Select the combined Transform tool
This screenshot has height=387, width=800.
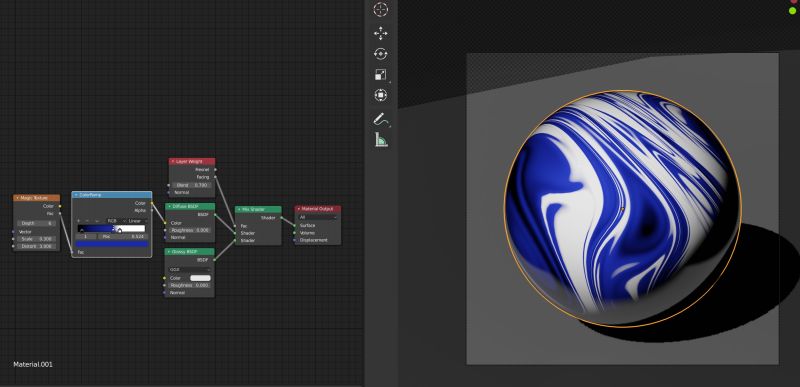tap(381, 95)
